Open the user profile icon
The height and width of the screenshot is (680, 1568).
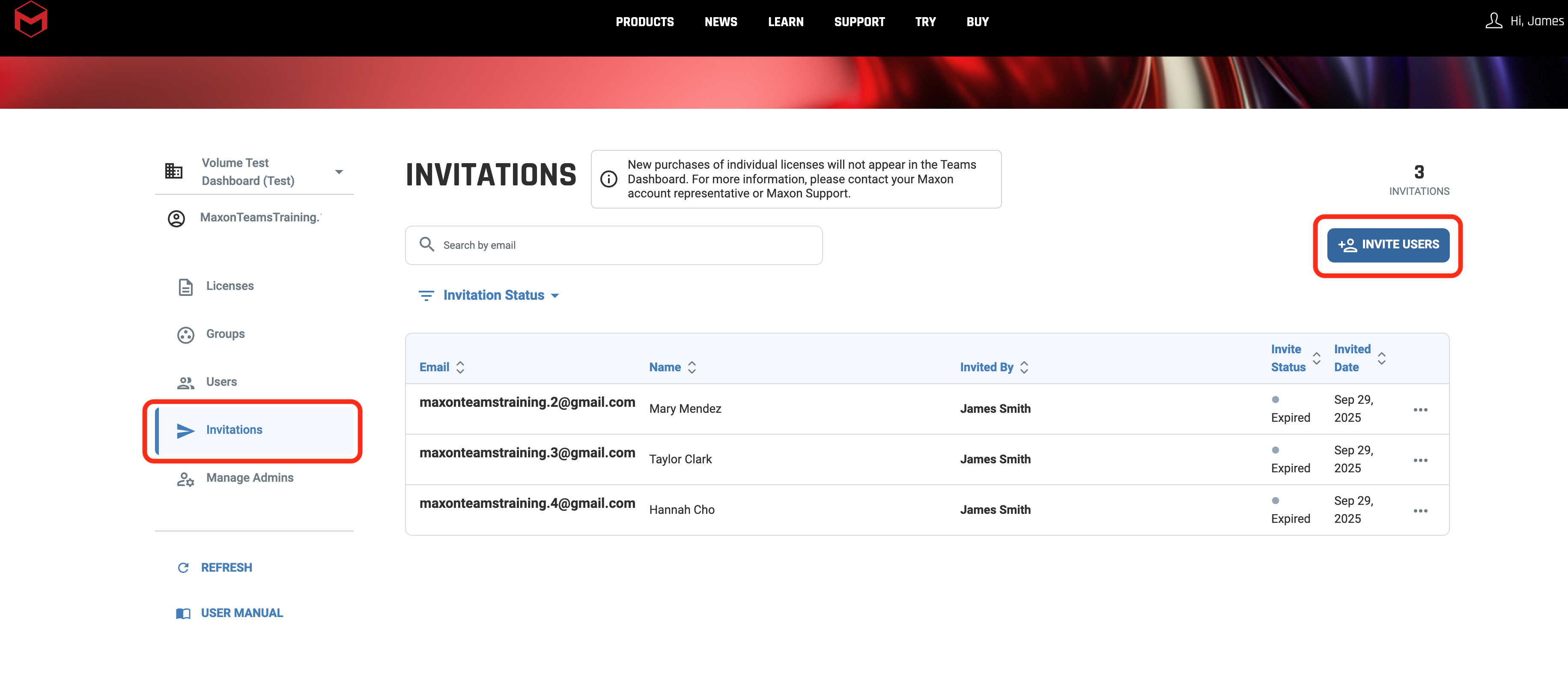click(1493, 21)
